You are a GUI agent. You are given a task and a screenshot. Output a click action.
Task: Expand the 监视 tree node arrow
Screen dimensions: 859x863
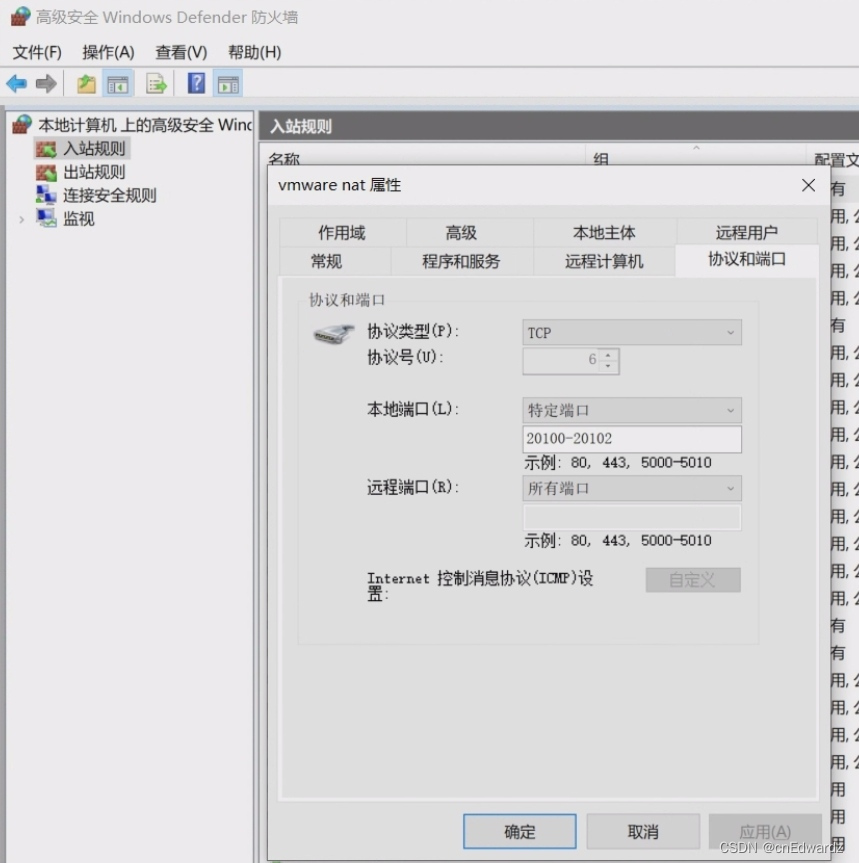tap(21, 220)
